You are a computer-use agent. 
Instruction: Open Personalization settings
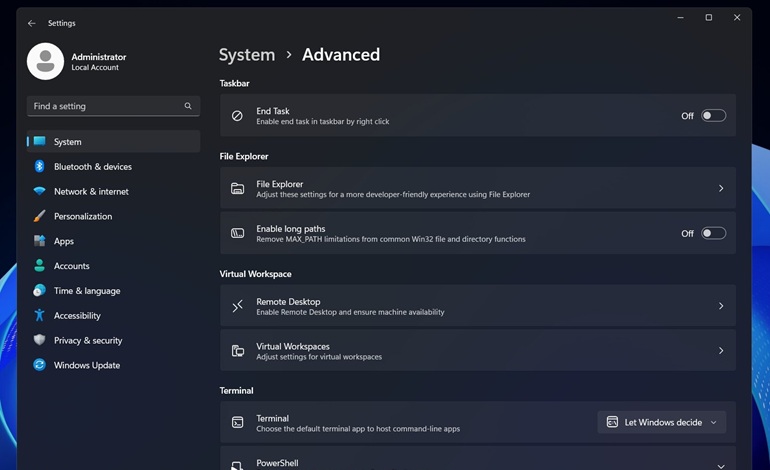[x=113, y=216]
